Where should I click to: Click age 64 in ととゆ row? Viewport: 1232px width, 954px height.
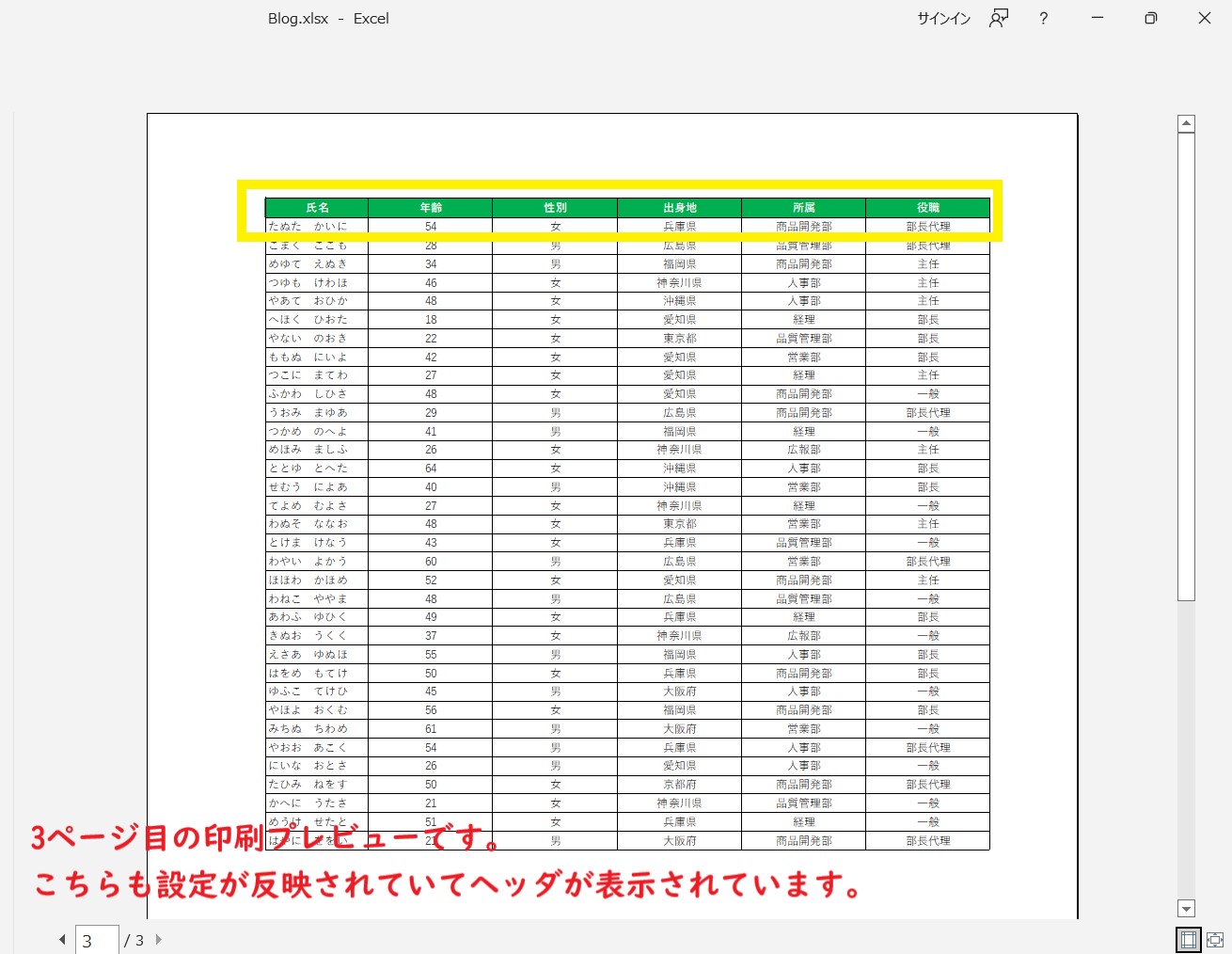tap(431, 469)
